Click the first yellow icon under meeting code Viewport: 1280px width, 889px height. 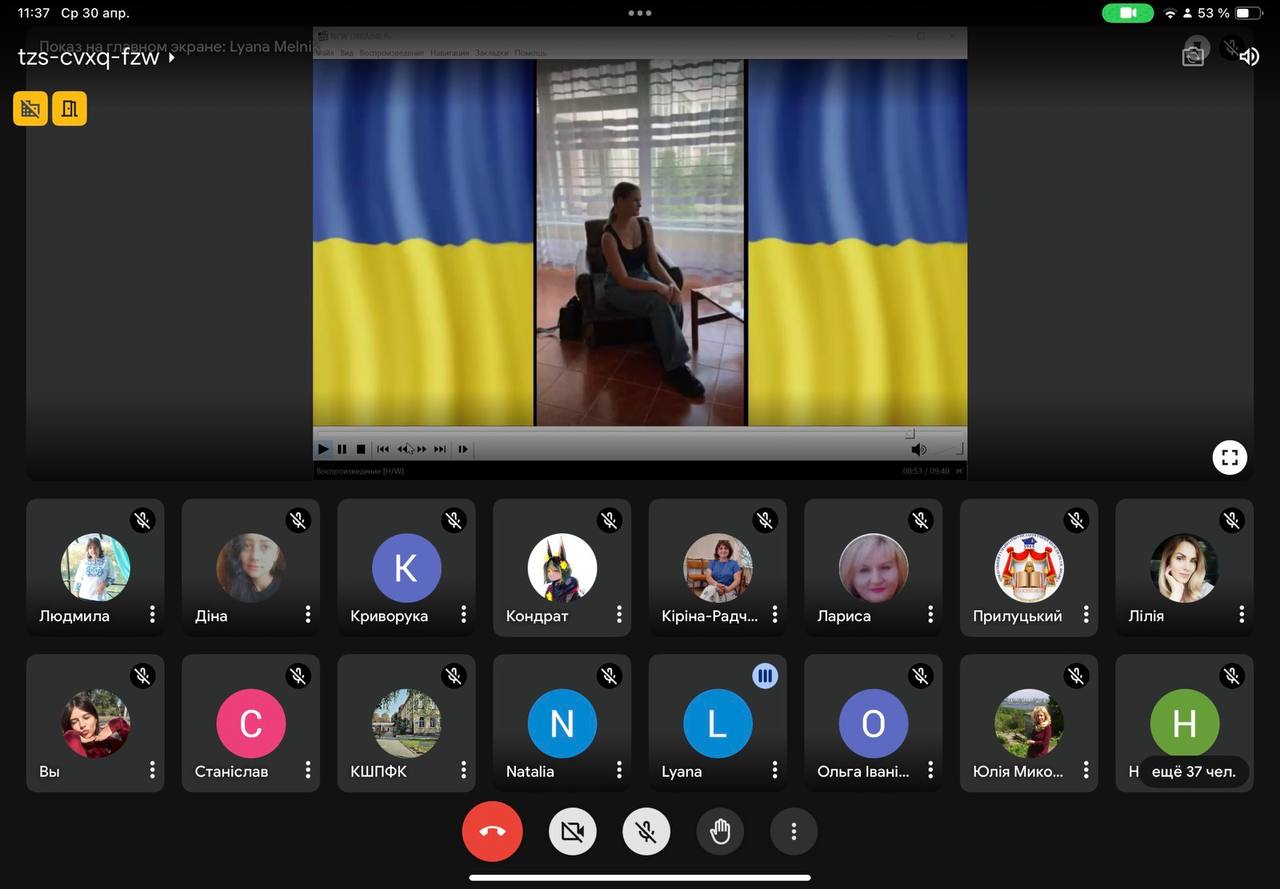(x=30, y=108)
